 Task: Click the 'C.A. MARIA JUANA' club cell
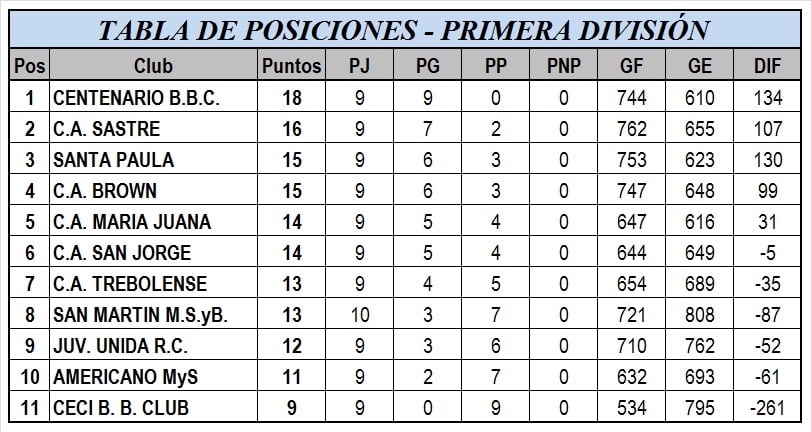tap(131, 222)
